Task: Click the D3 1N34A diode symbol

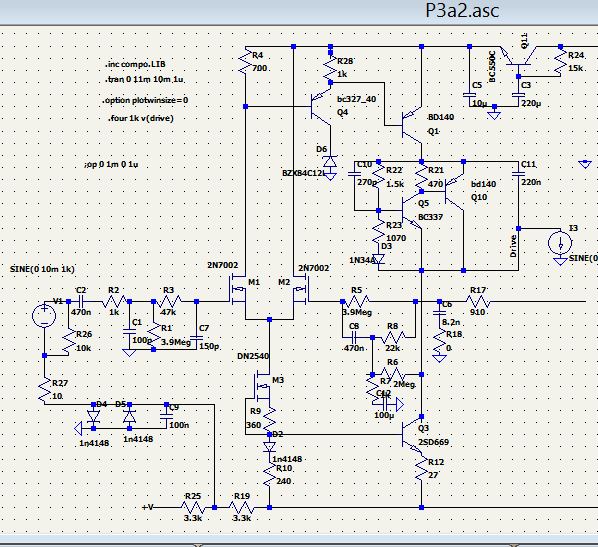Action: pos(378,260)
